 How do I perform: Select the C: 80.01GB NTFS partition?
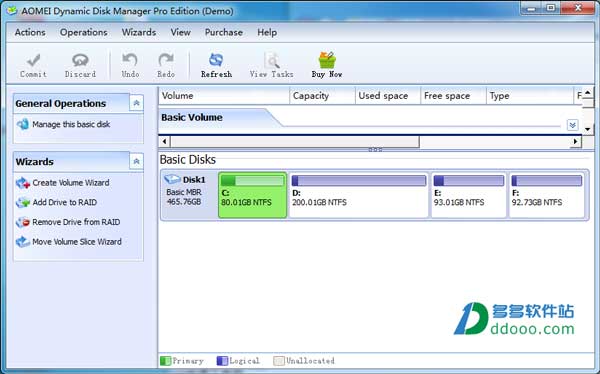tap(253, 195)
